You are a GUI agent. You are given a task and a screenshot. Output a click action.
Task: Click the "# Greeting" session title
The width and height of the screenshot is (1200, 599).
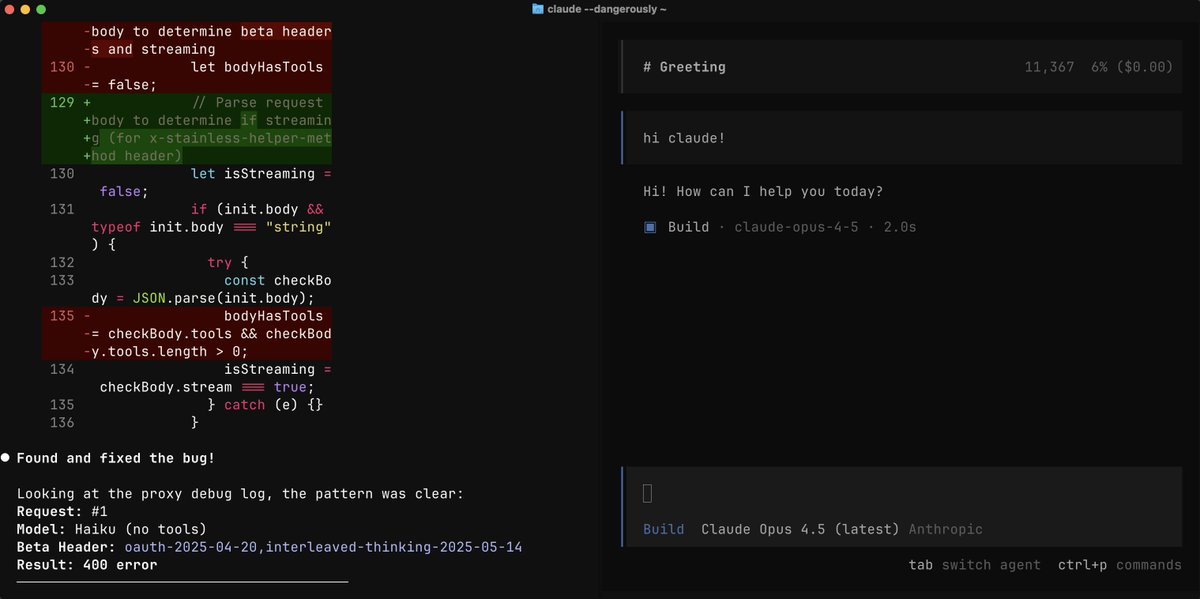[x=685, y=67]
